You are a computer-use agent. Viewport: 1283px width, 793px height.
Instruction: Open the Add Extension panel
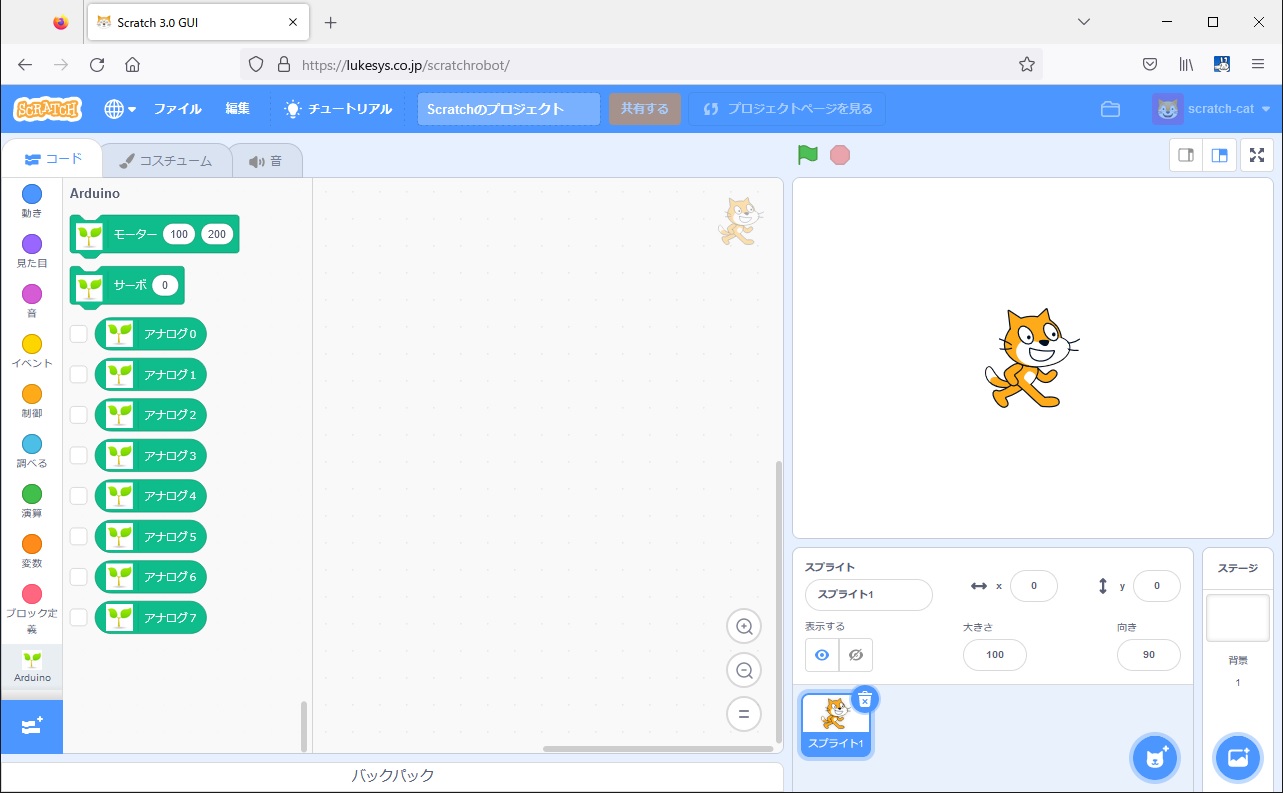[x=31, y=727]
